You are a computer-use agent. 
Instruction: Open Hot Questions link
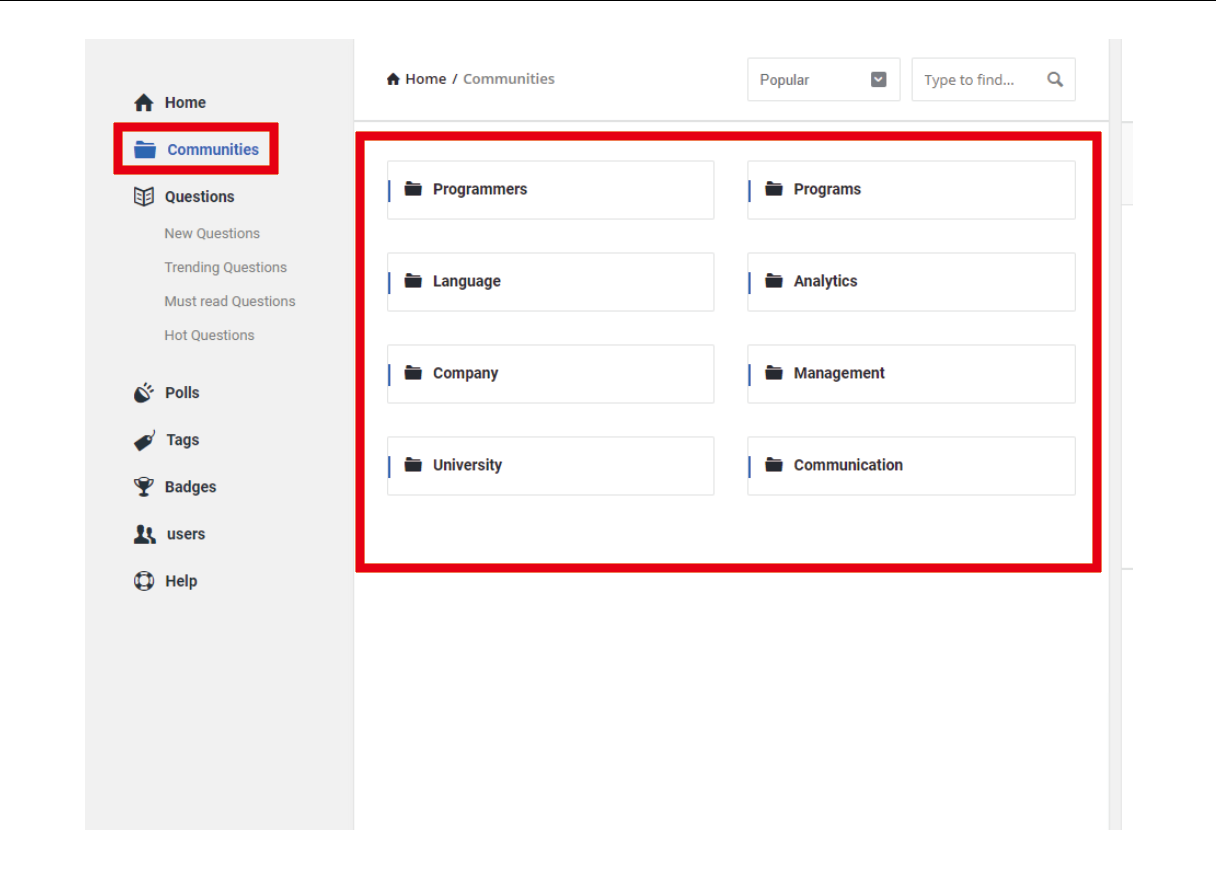click(x=209, y=335)
